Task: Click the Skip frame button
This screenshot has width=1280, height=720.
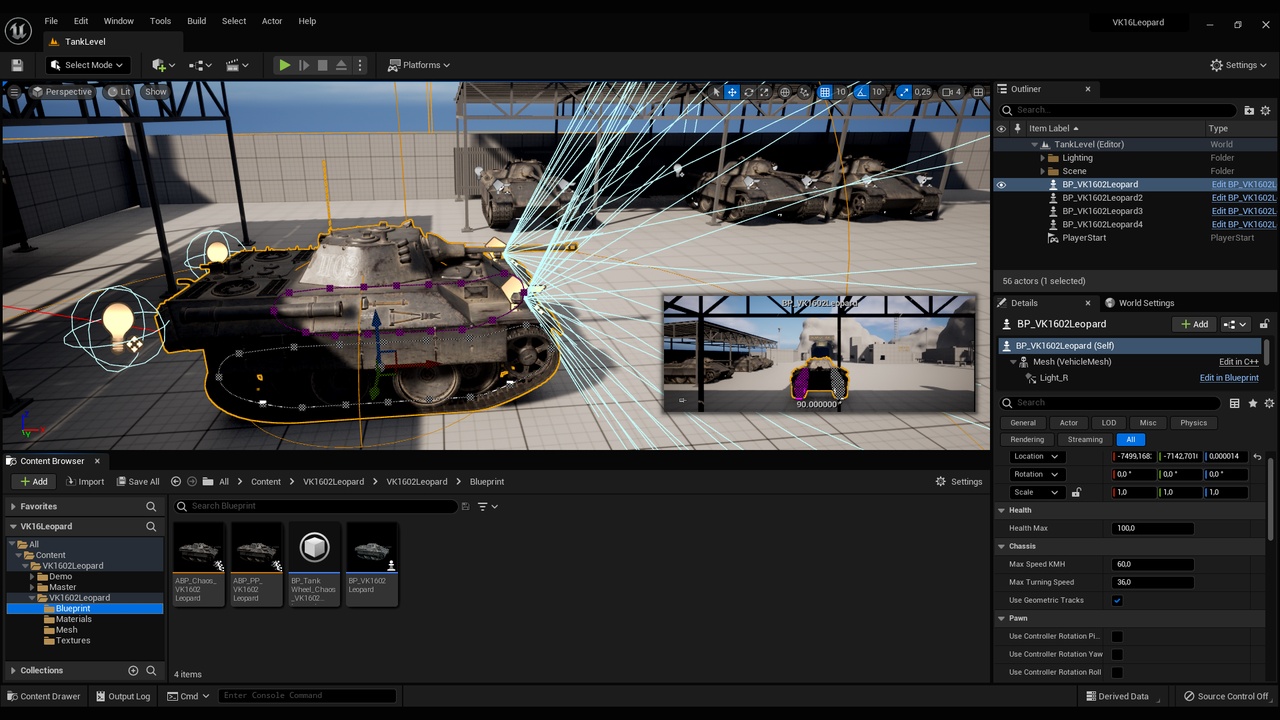Action: (304, 65)
